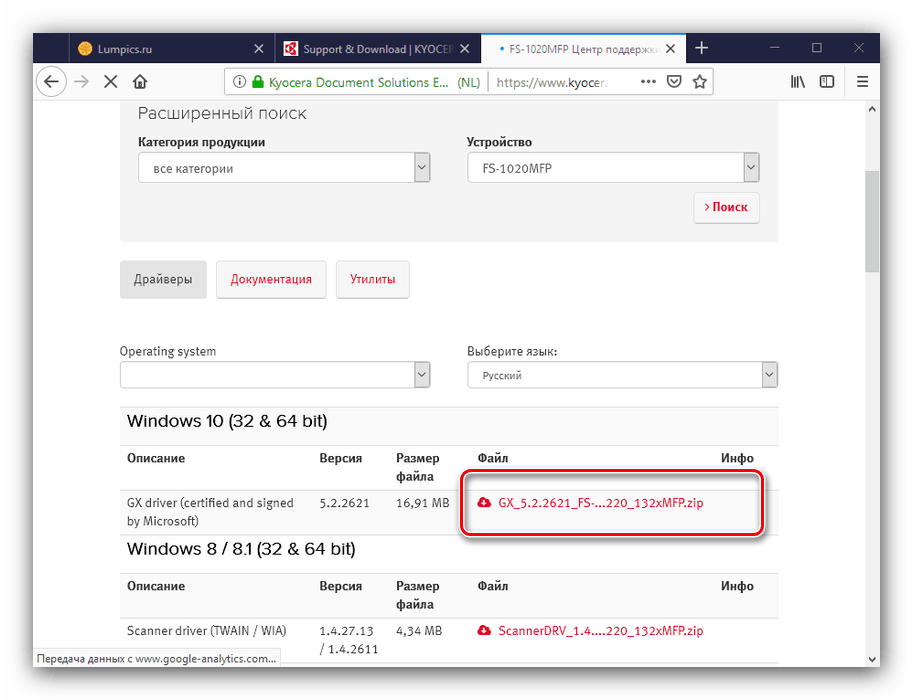This screenshot has height=700, width=913.
Task: Bookmark this page with the star icon
Action: tap(700, 82)
